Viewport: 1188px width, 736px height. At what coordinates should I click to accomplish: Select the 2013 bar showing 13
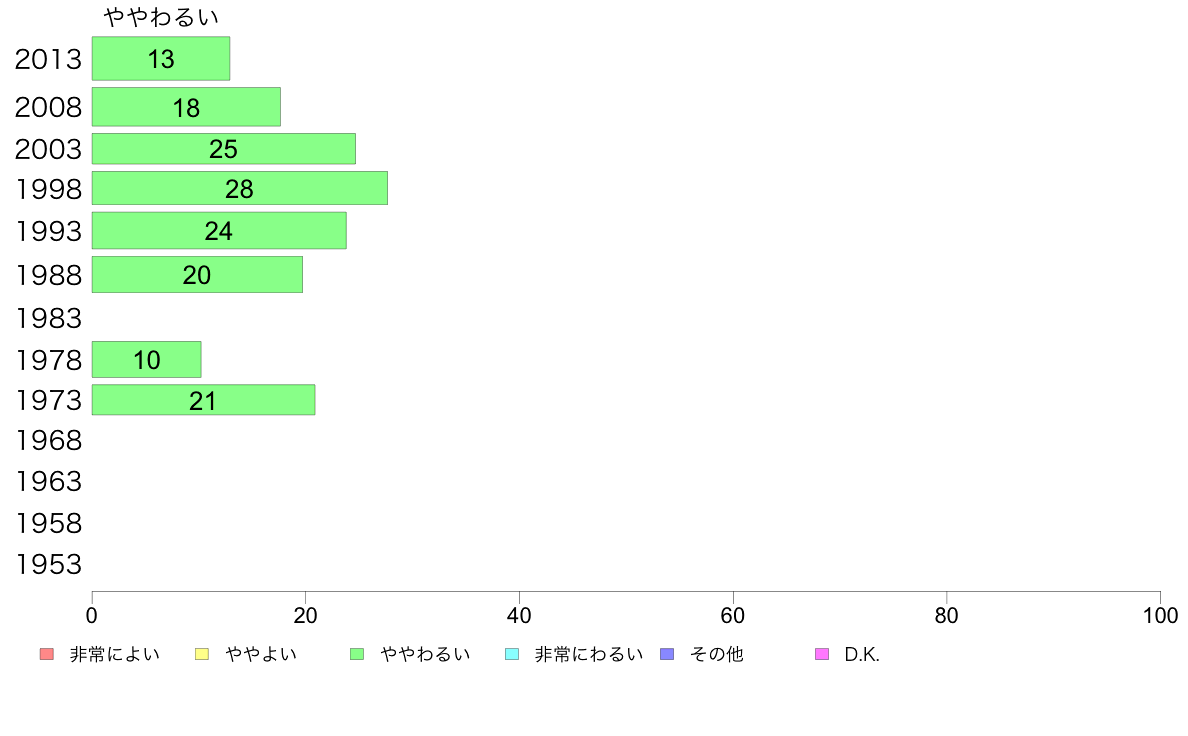tap(161, 58)
